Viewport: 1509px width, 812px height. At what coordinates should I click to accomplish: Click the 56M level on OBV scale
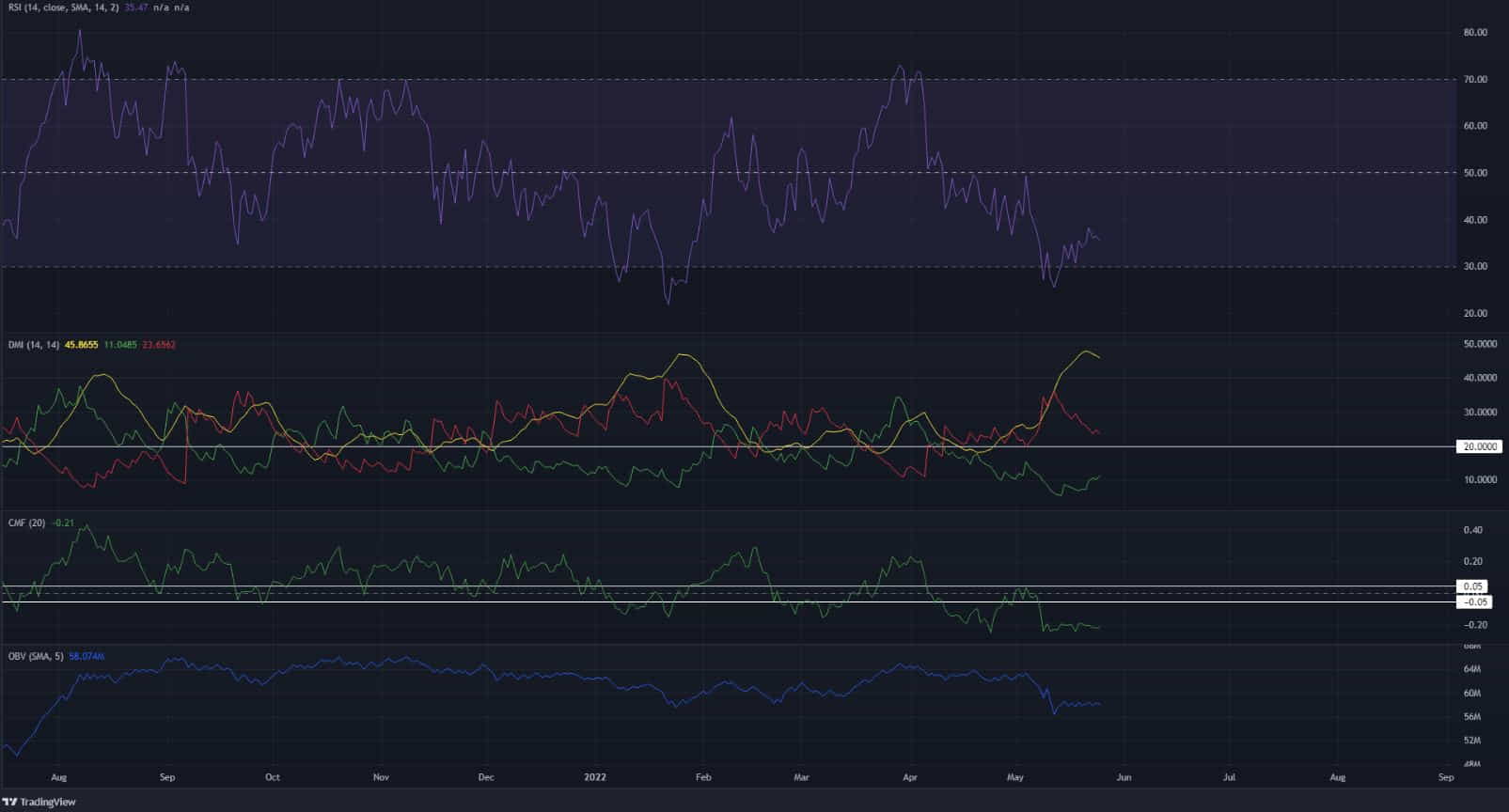click(1472, 717)
